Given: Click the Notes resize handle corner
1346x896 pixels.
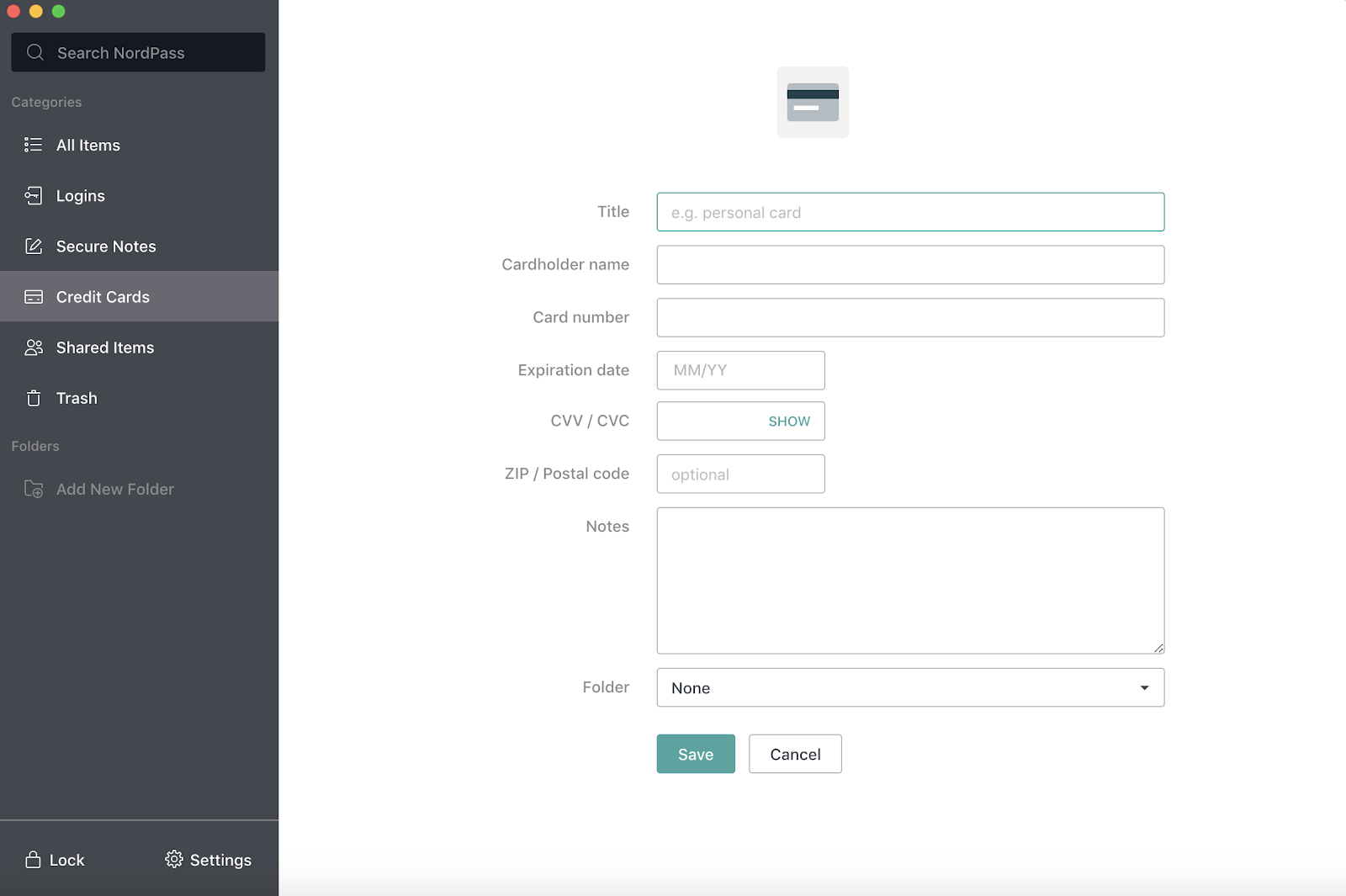Looking at the screenshot, I should 1158,648.
